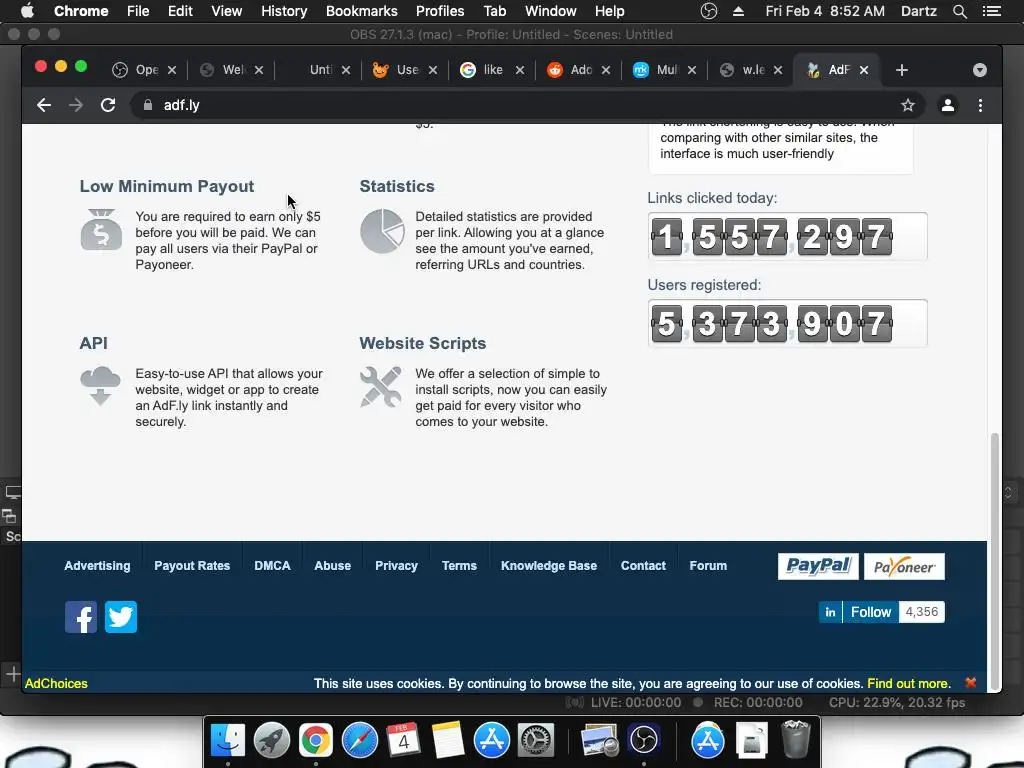Open Safari from the Dock
The height and width of the screenshot is (768, 1024).
click(360, 741)
